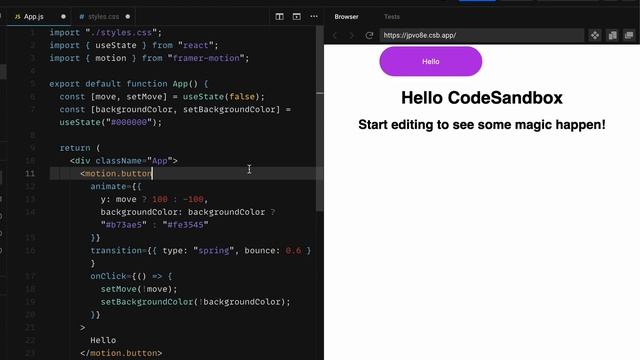Click the animate={{ line

point(116,187)
